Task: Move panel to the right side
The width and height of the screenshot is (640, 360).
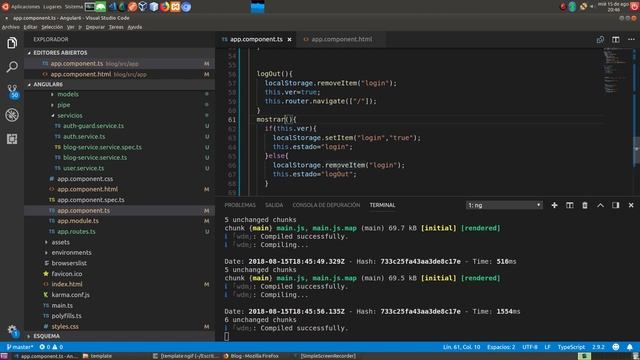Action: 616,205
